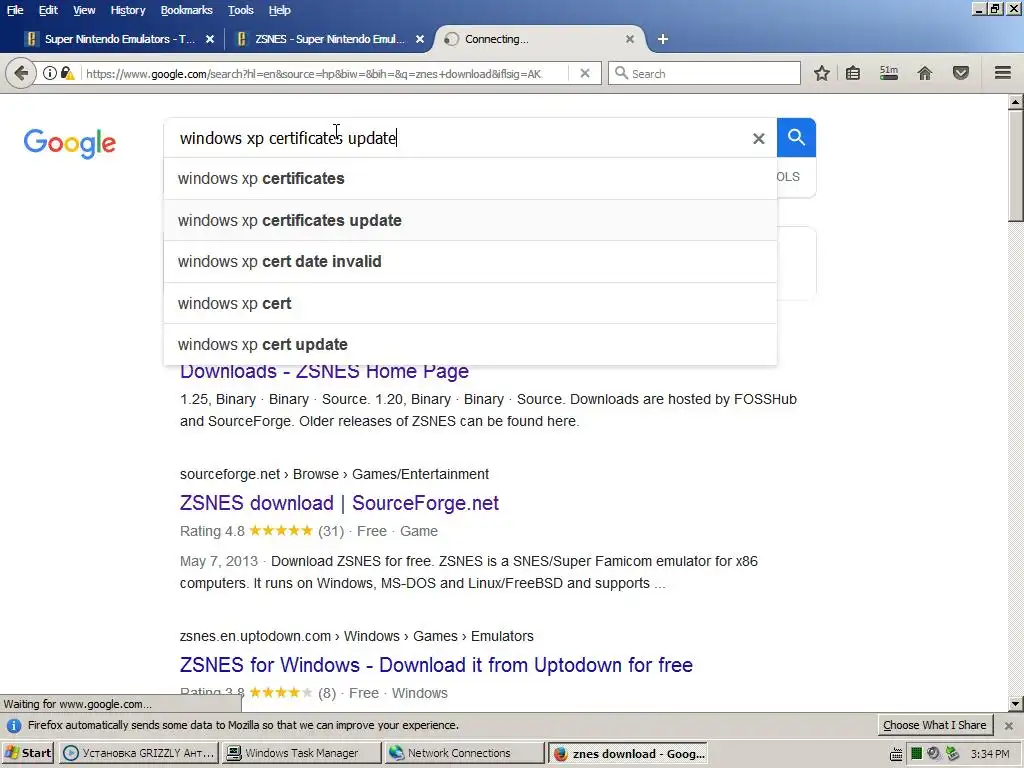Open the File menu

coord(15,10)
